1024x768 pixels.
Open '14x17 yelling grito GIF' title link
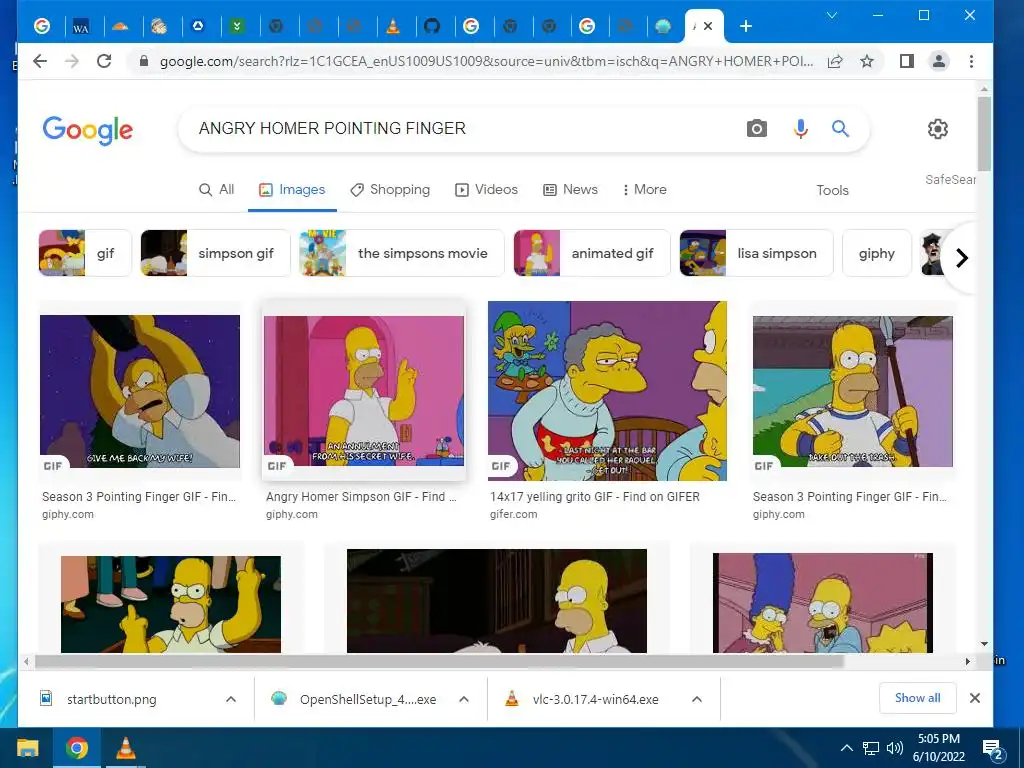point(594,497)
